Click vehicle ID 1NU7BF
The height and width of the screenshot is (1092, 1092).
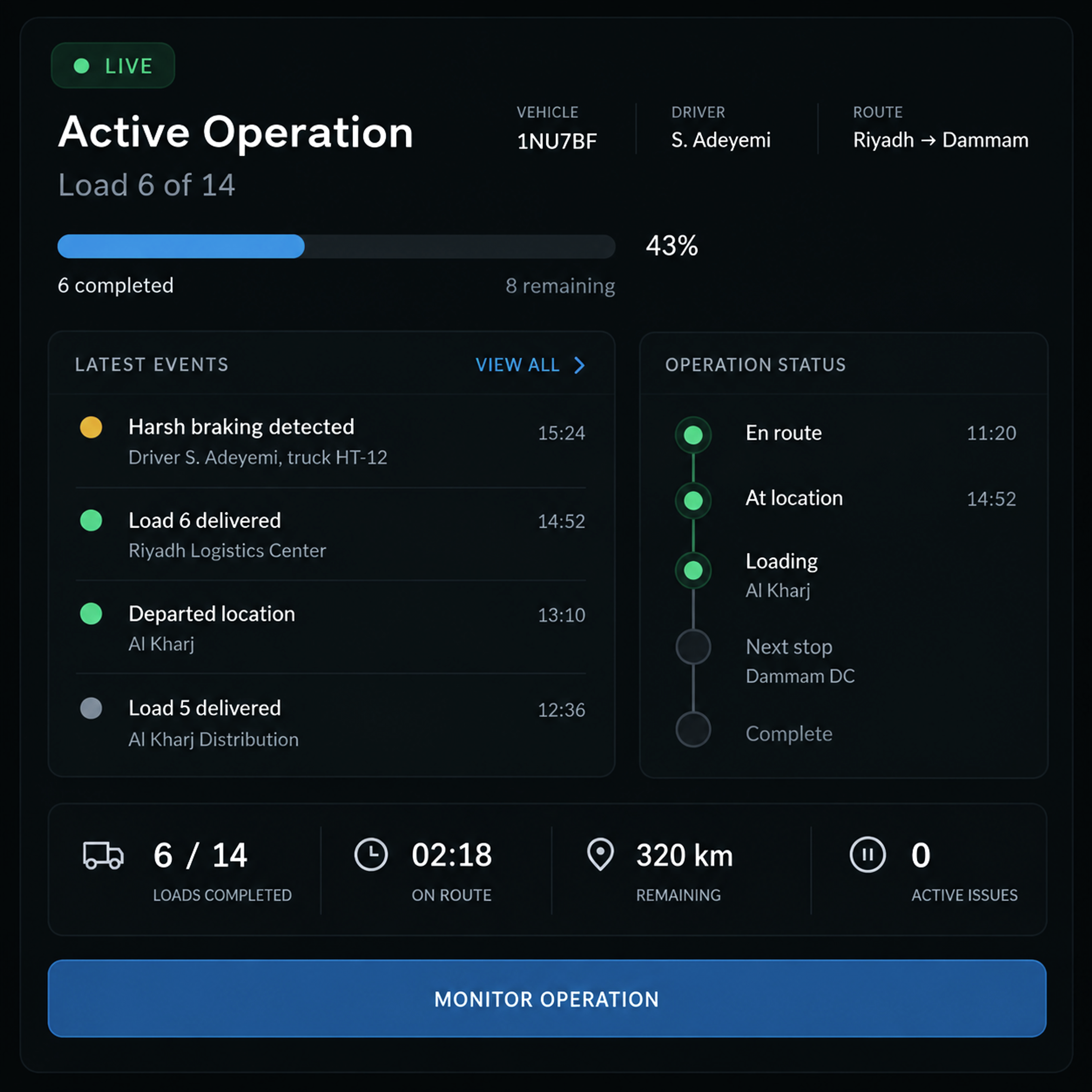click(557, 141)
